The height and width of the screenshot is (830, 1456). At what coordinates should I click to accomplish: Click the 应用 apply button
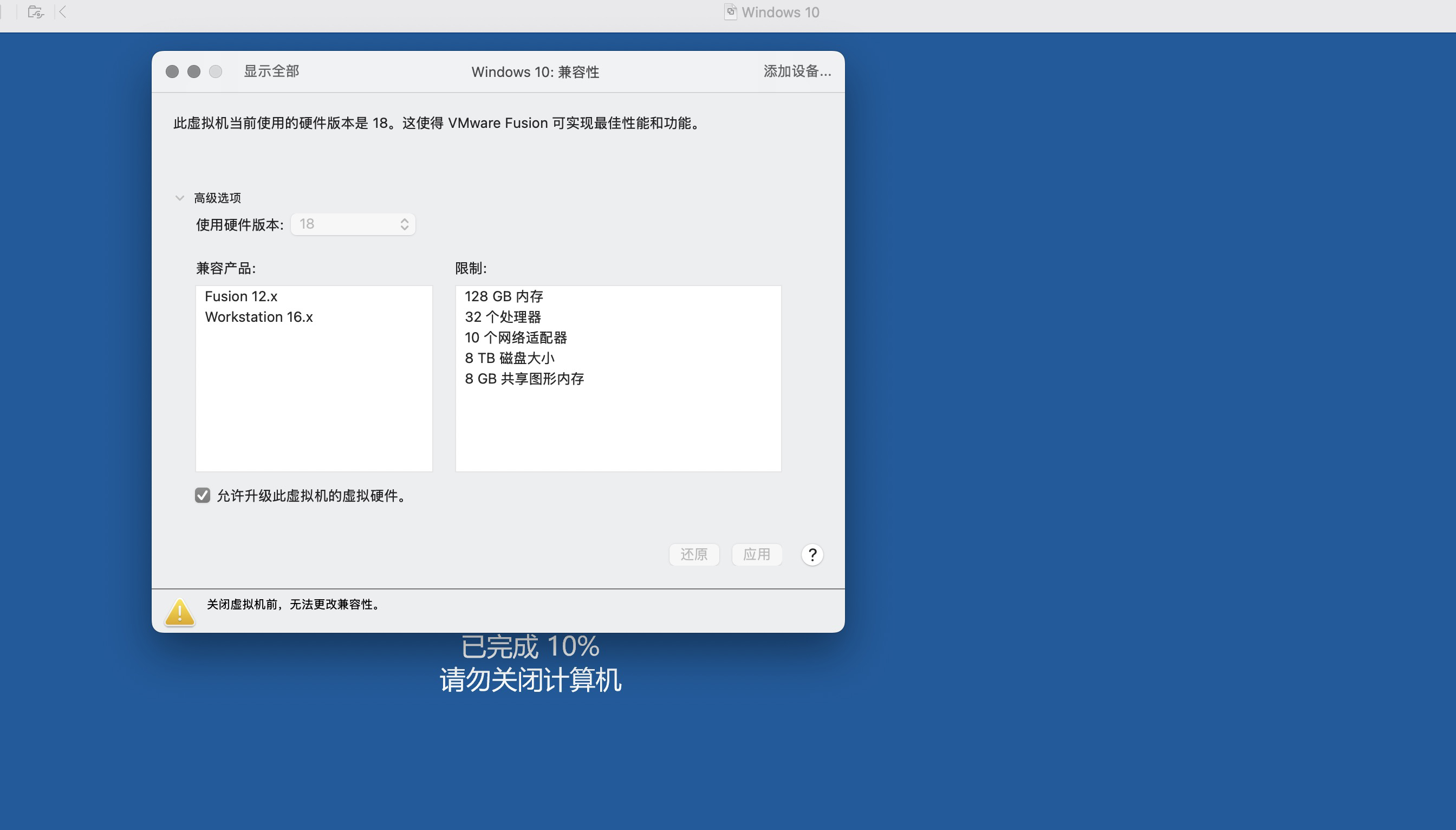pyautogui.click(x=756, y=555)
